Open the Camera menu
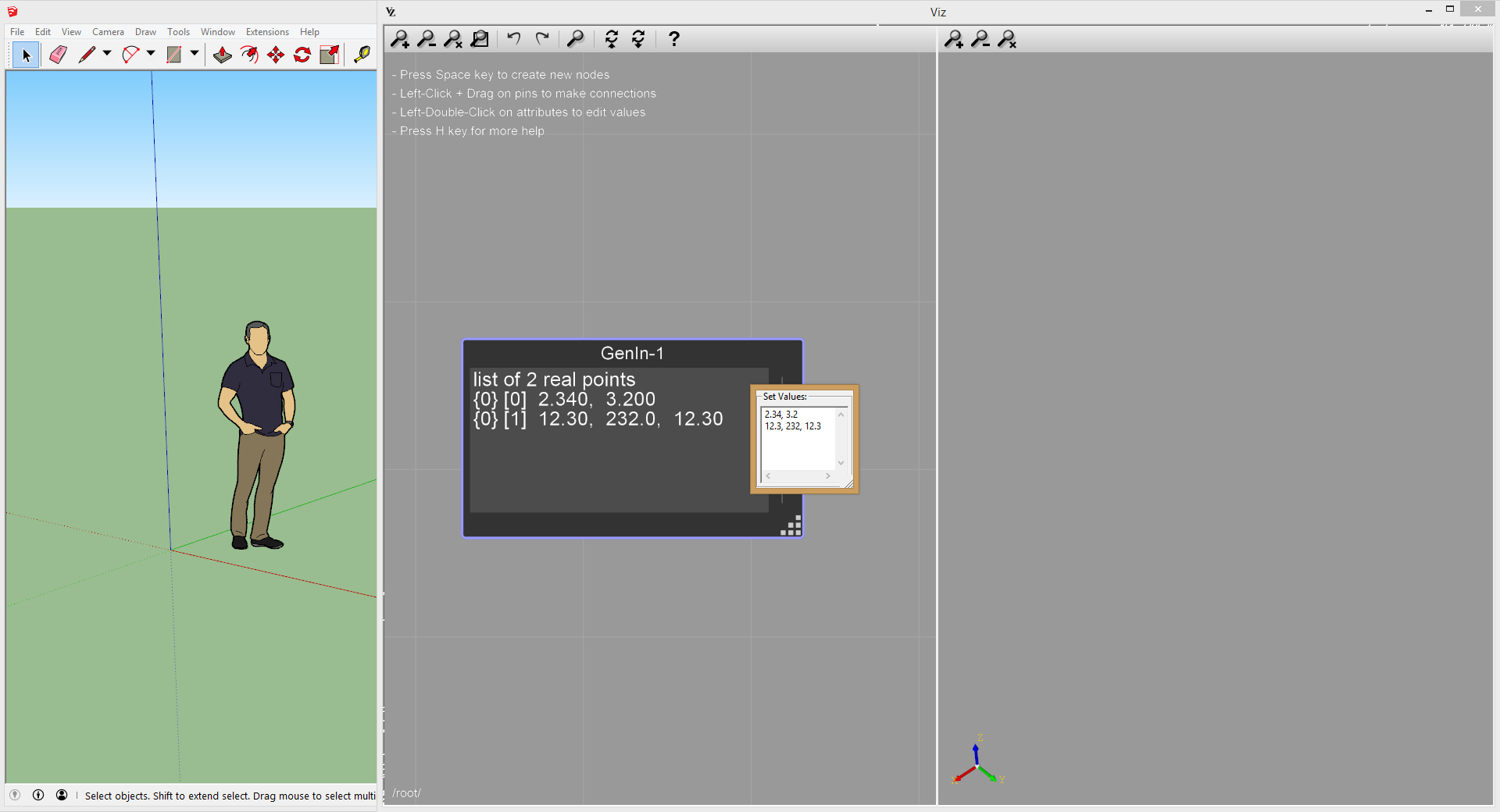1500x812 pixels. 108,32
